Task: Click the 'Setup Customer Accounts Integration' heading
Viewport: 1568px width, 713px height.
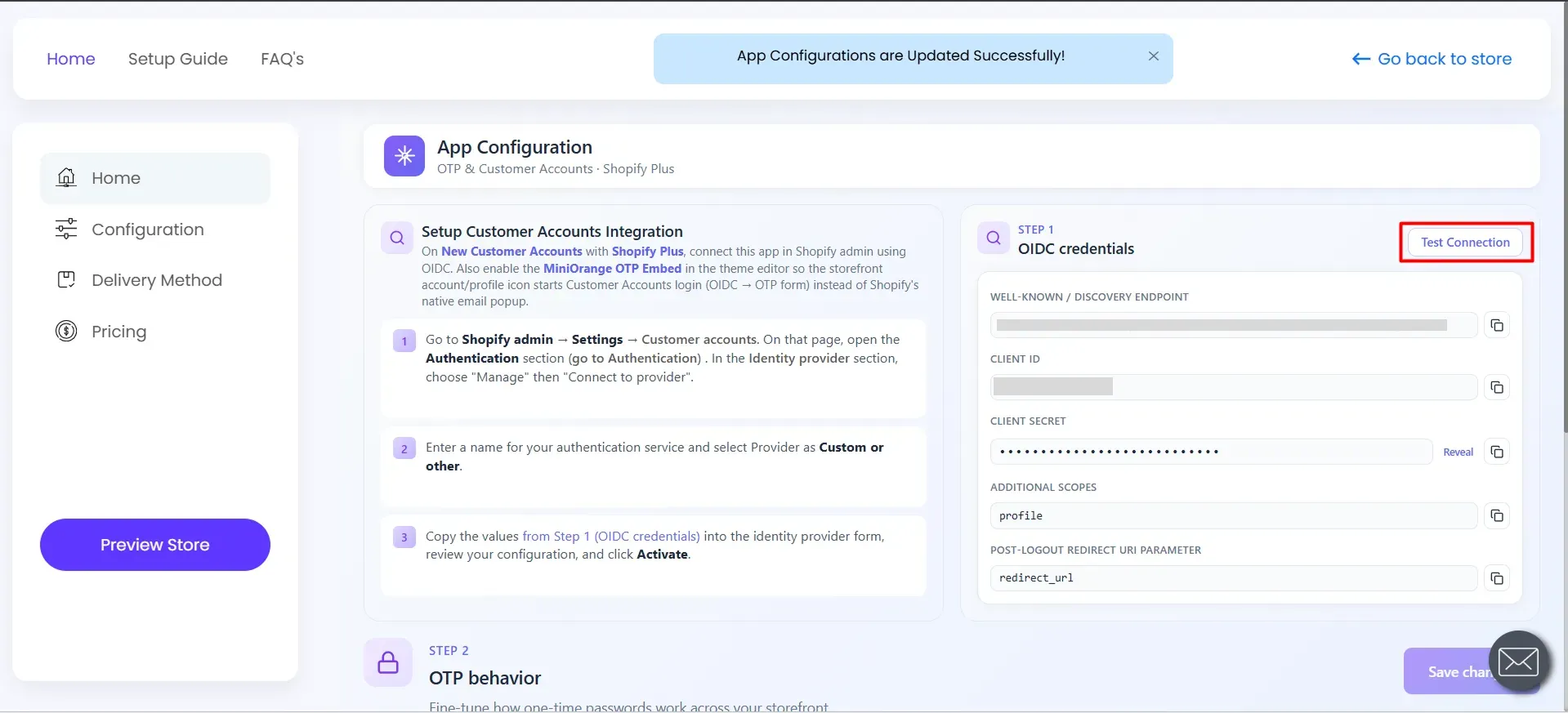Action: point(552,232)
